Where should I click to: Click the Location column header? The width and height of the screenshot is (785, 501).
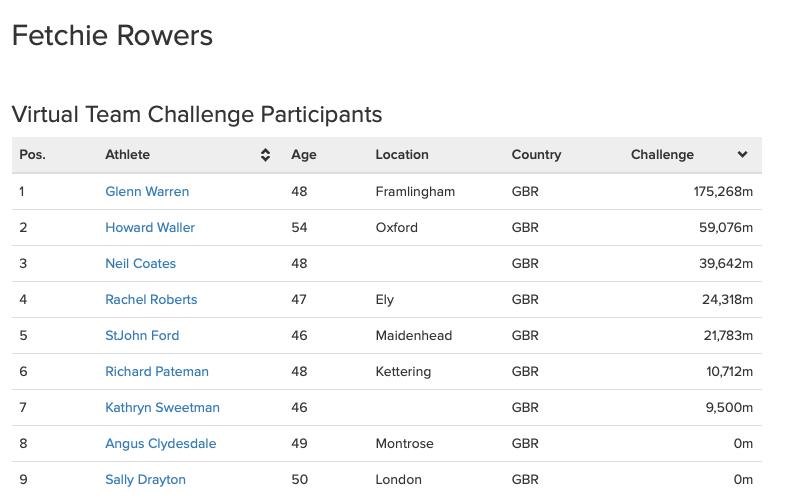[402, 155]
